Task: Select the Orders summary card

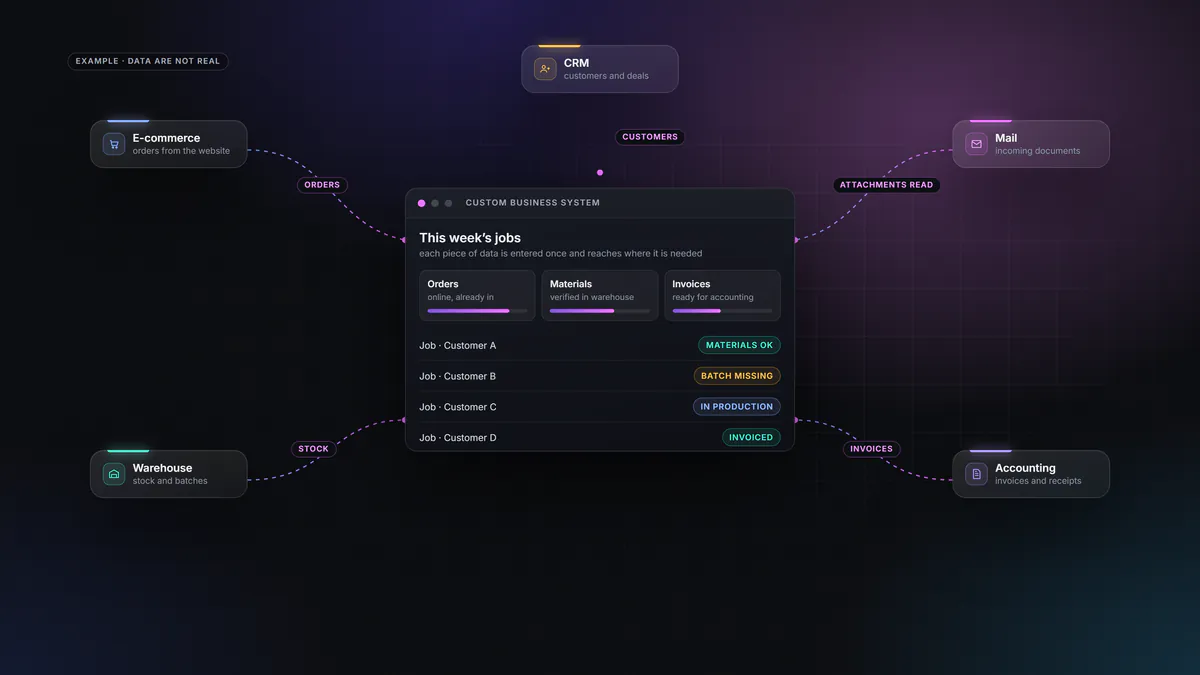Action: coord(477,296)
